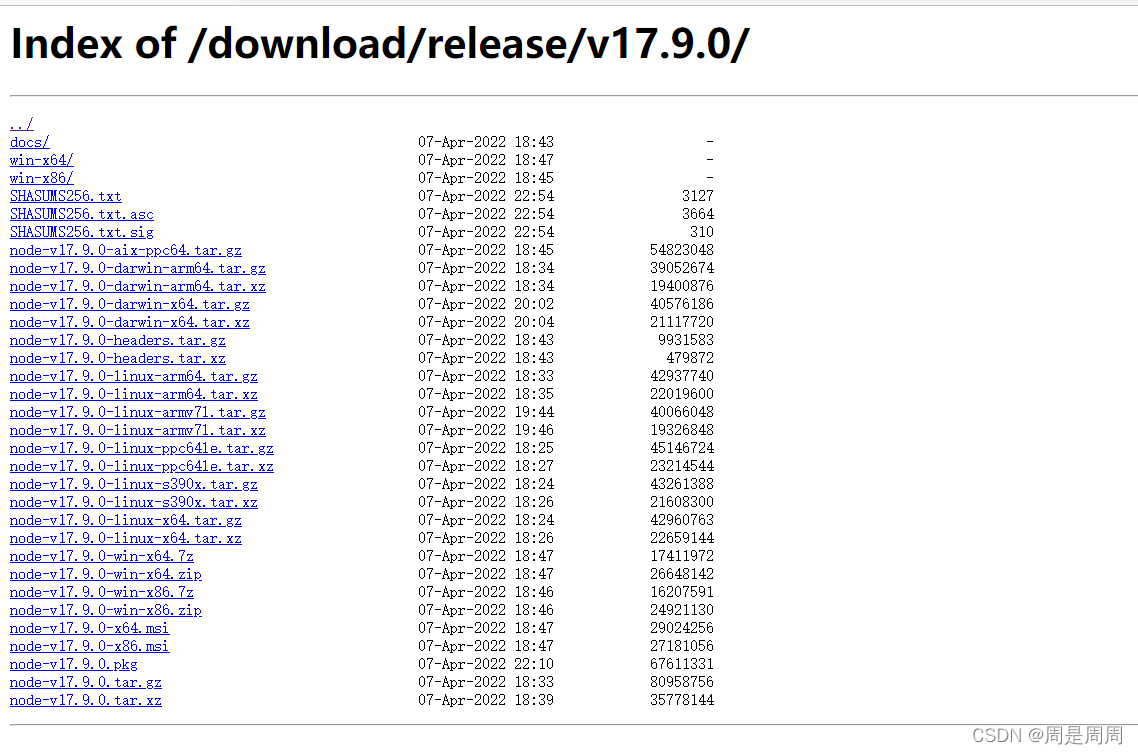Click node-v17.9.0-headers.tar.gz link
Viewport: 1138px width, 755px height.
click(118, 340)
